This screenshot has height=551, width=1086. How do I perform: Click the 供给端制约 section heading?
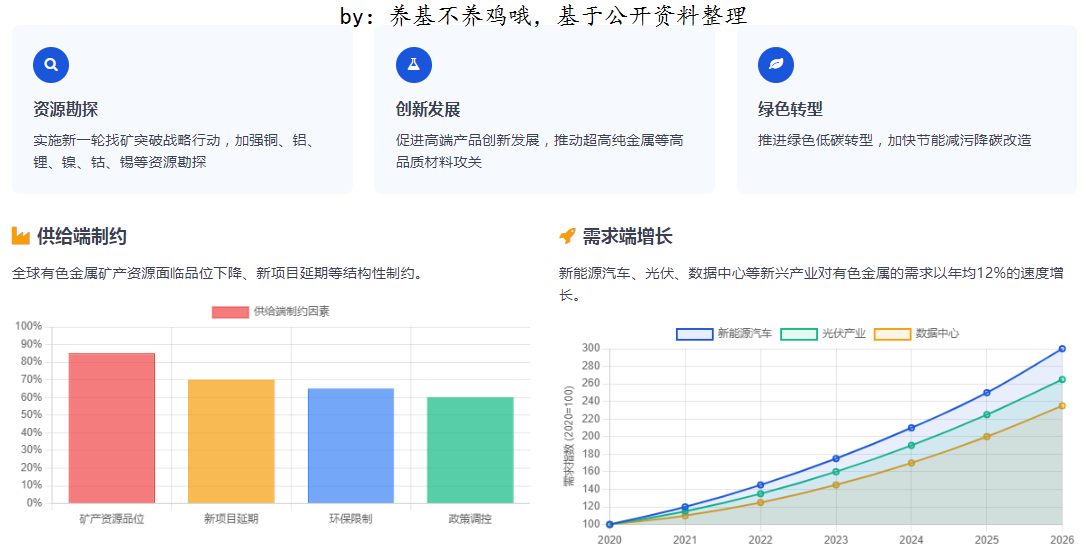(x=82, y=237)
